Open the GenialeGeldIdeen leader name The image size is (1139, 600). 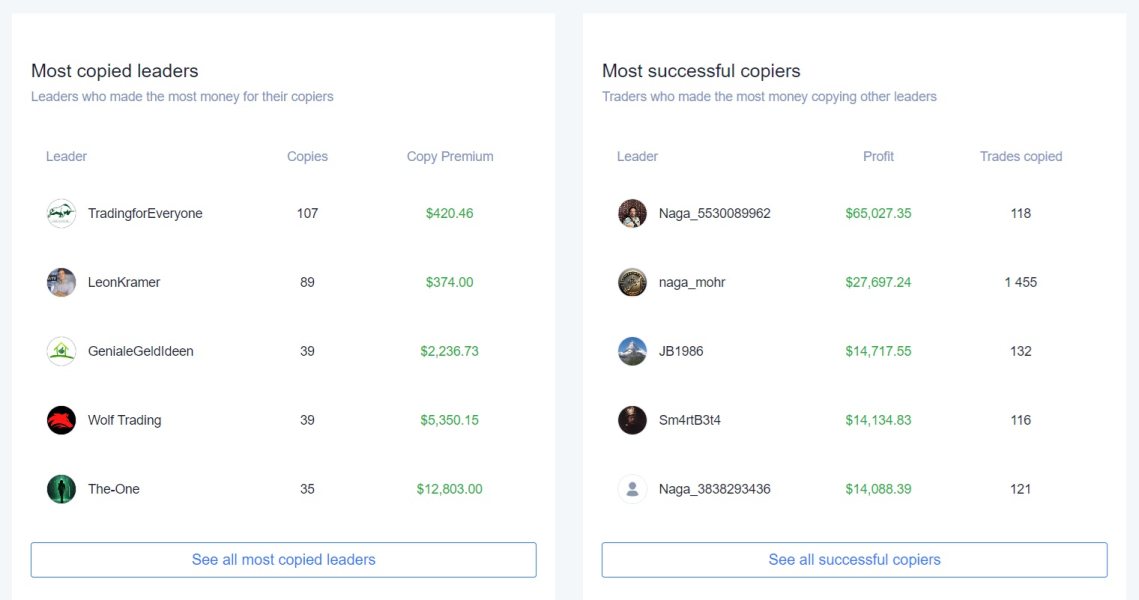[x=141, y=351]
